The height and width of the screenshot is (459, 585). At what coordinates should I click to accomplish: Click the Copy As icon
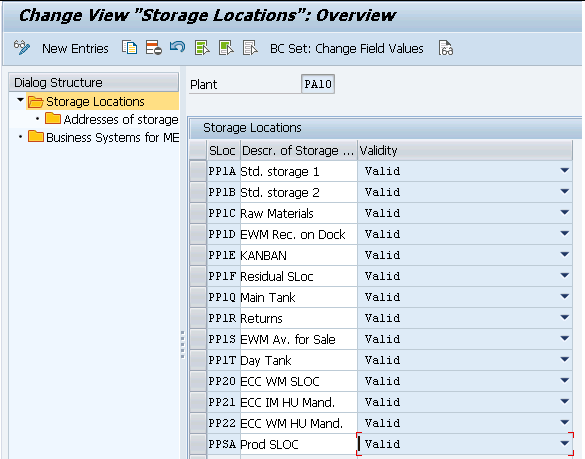coord(129,48)
